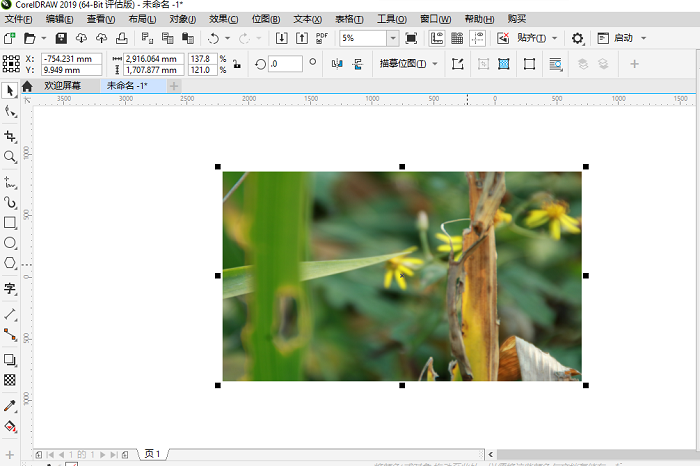Select the 页1 page tab
The width and height of the screenshot is (700, 466).
point(152,454)
